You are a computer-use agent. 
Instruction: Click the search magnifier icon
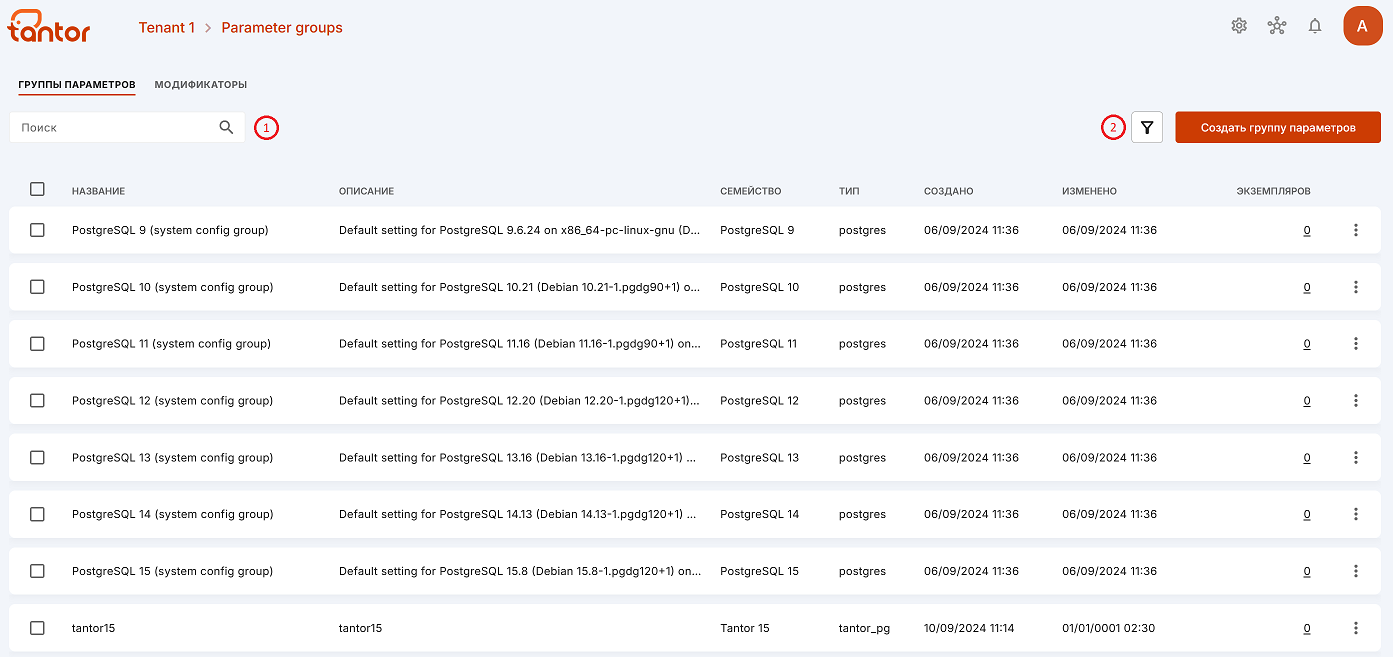click(x=227, y=127)
